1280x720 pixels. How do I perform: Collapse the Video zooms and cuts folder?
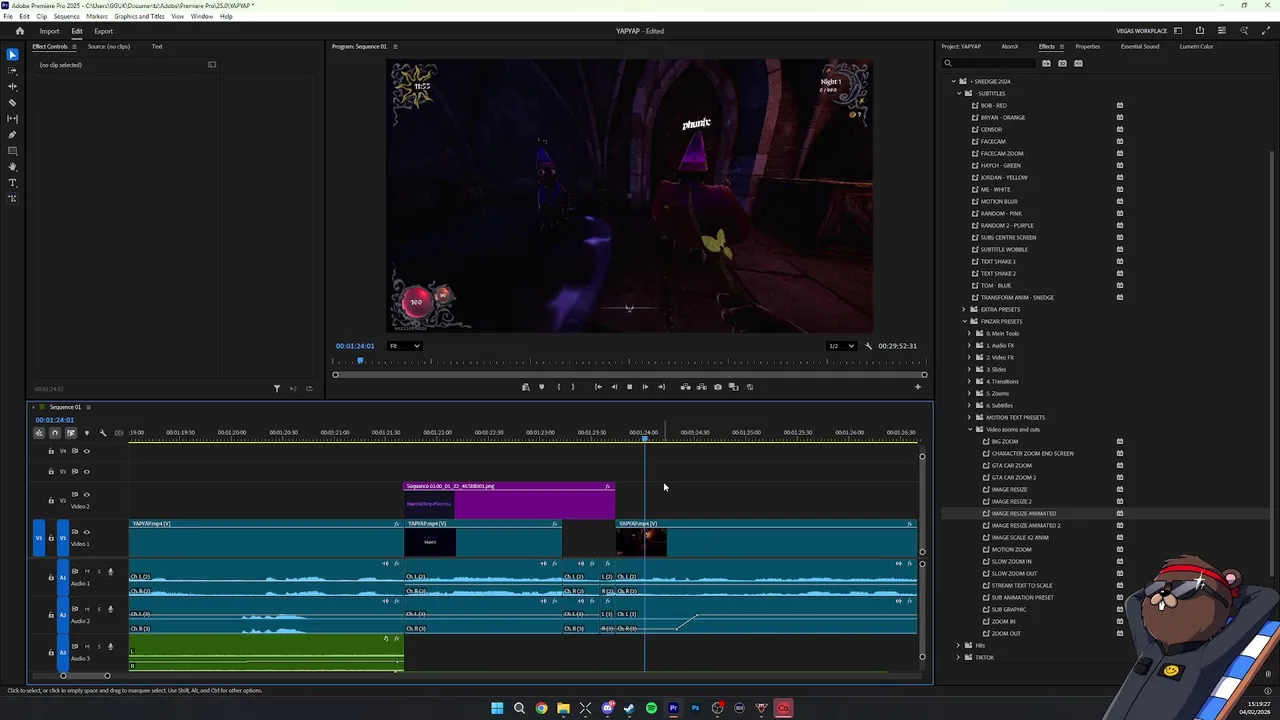coord(969,429)
